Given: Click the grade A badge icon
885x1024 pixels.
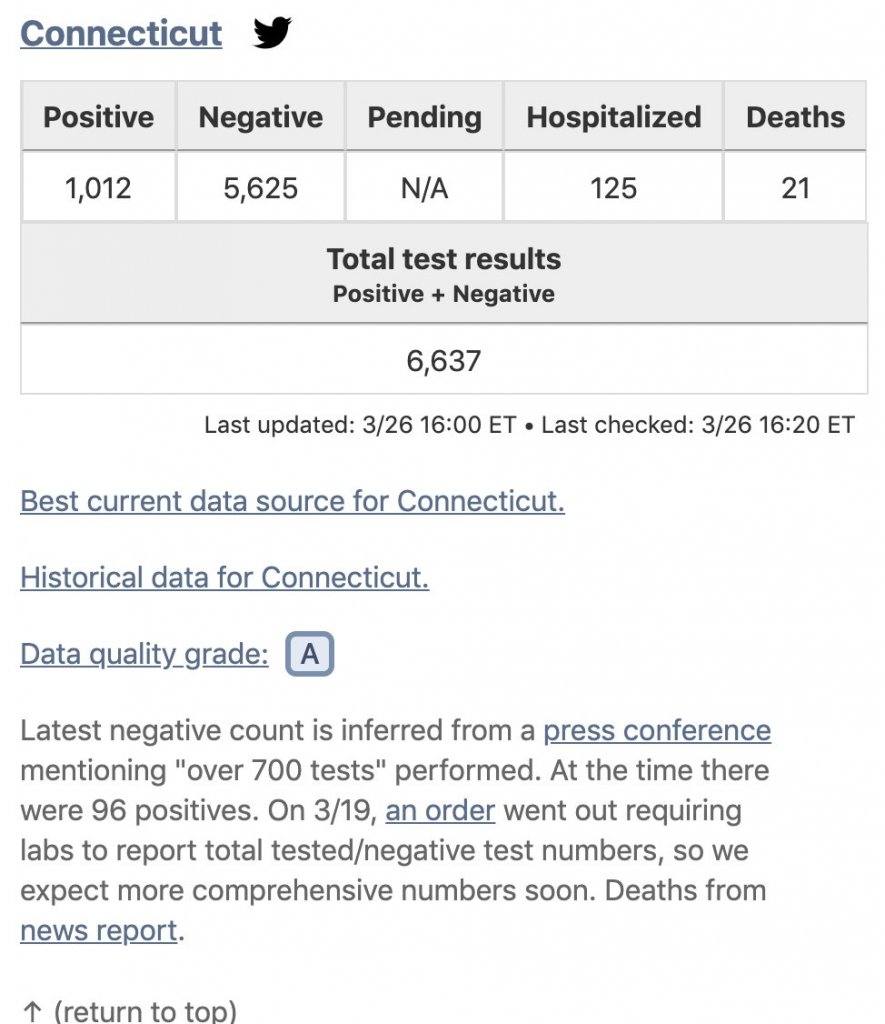Looking at the screenshot, I should point(310,655).
